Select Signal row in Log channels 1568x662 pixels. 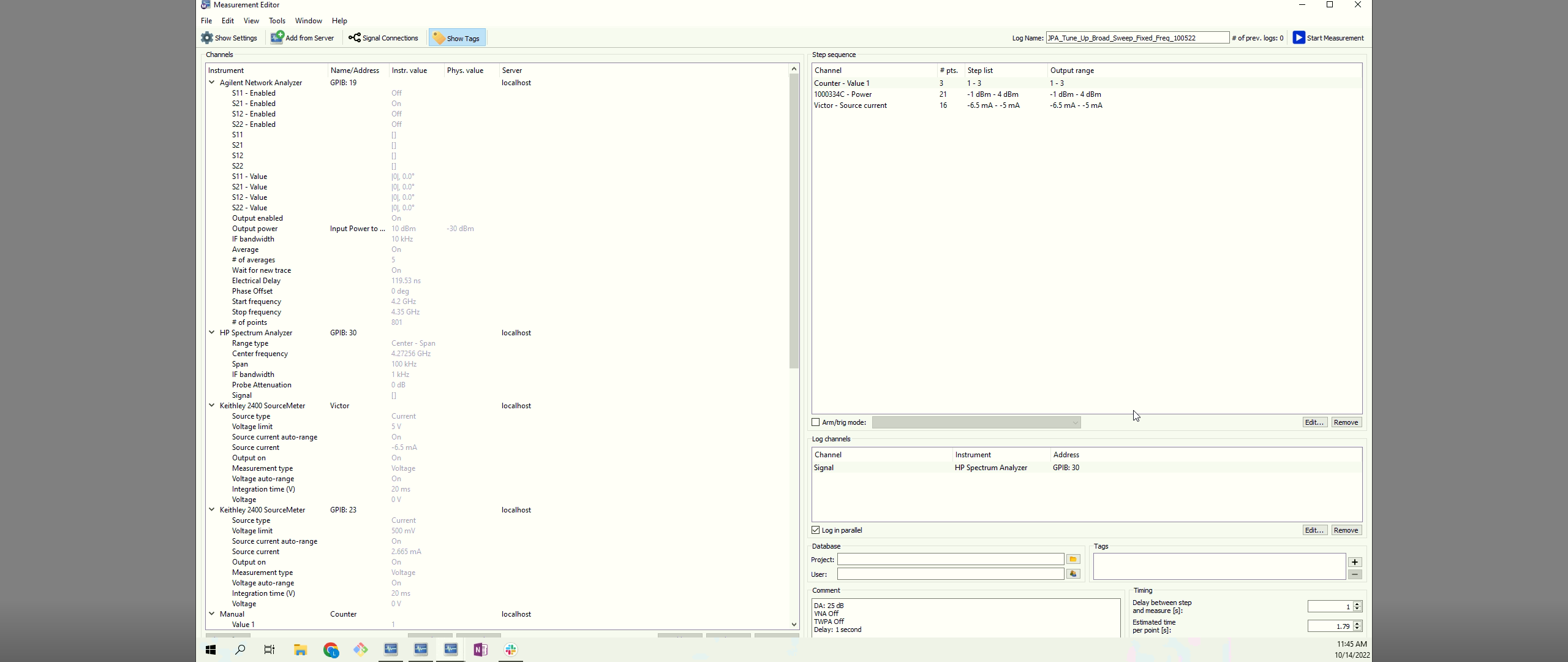1087,468
